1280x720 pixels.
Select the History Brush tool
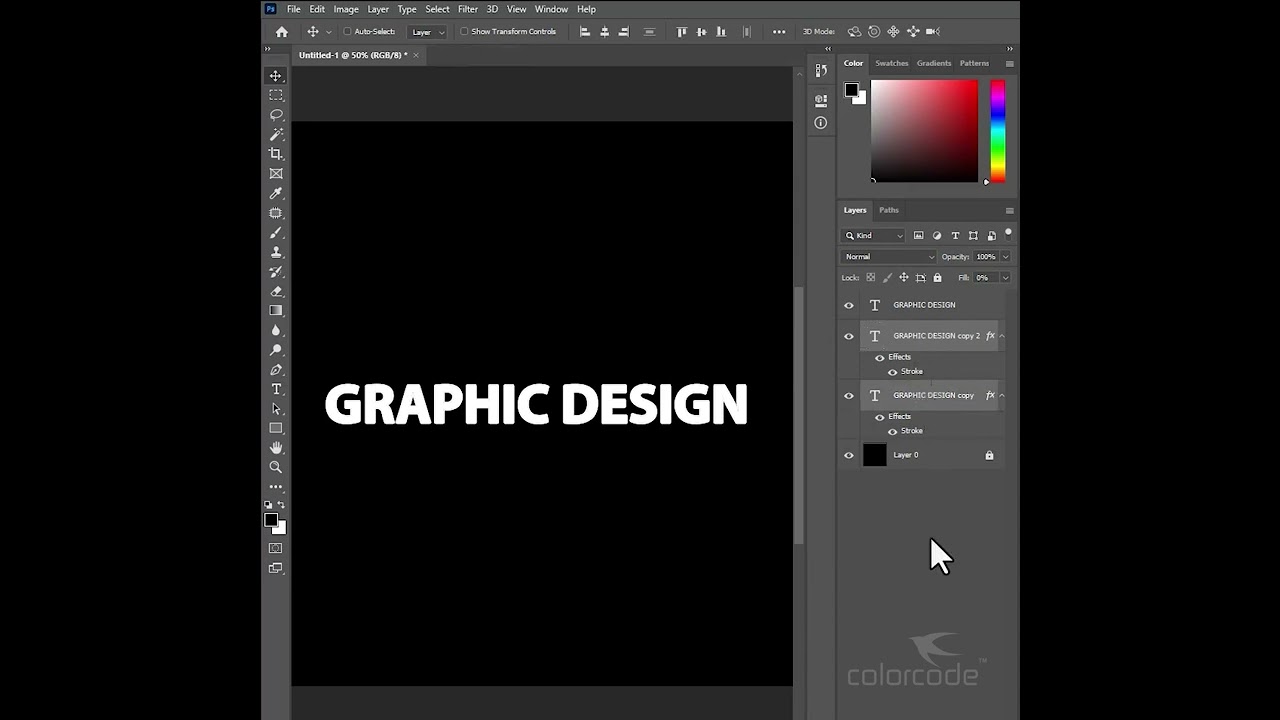[276, 272]
